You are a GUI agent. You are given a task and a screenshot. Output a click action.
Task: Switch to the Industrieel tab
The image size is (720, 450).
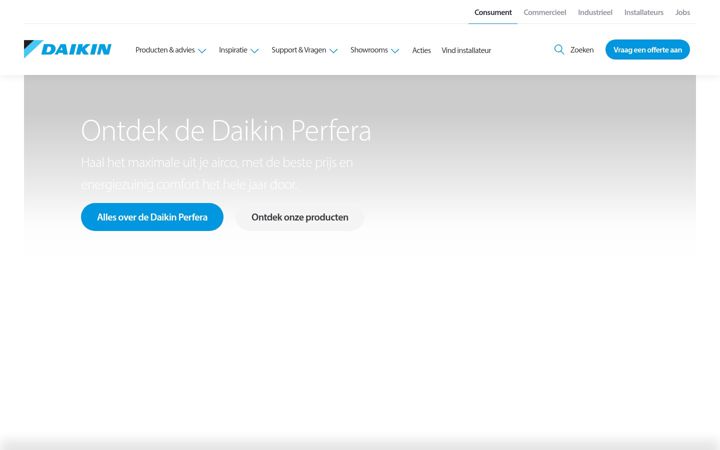click(x=595, y=12)
